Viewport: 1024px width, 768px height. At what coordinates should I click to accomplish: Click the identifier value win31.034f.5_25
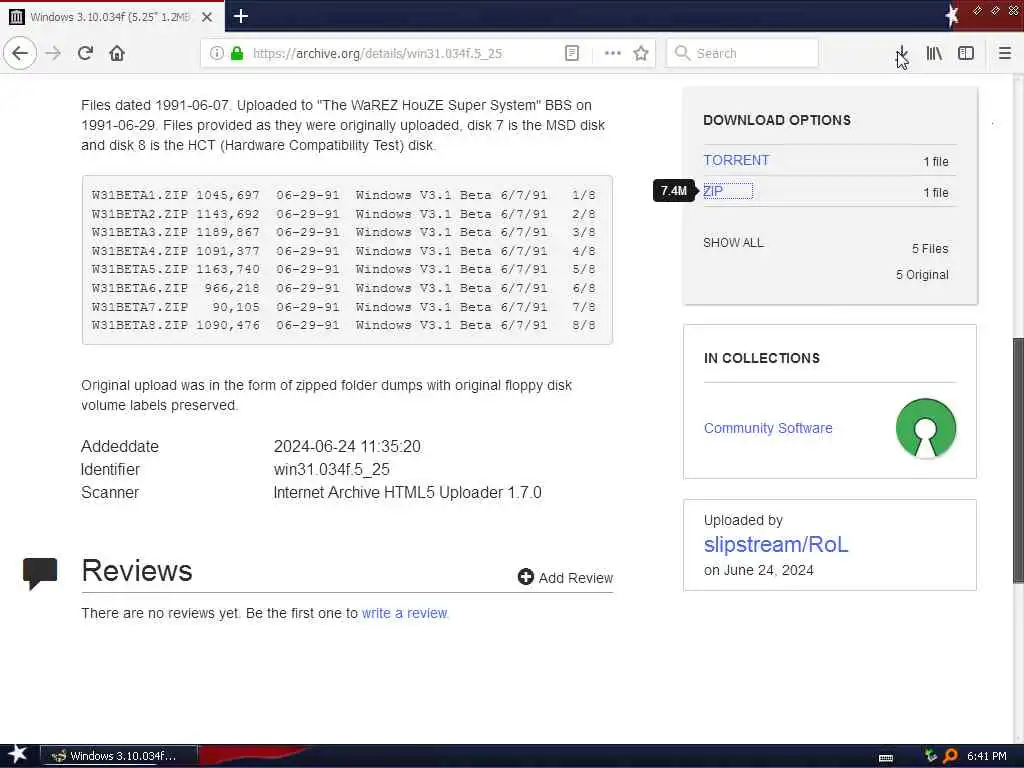tap(332, 469)
